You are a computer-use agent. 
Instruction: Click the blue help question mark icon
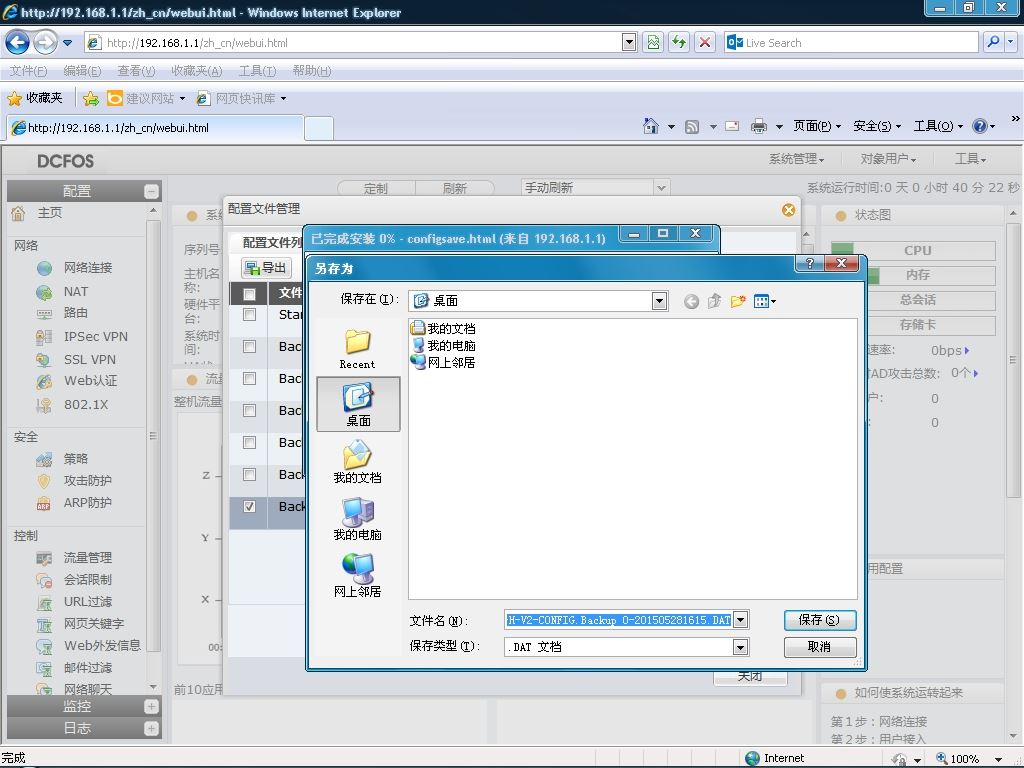pyautogui.click(x=979, y=126)
